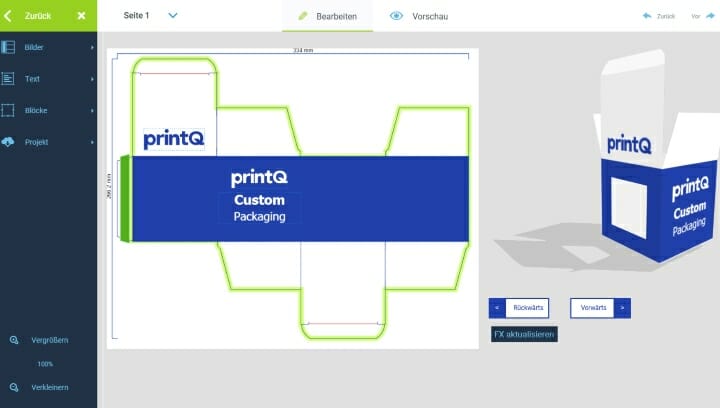
Task: Click the pencil icon in Bearbeiten tab
Action: 303,16
